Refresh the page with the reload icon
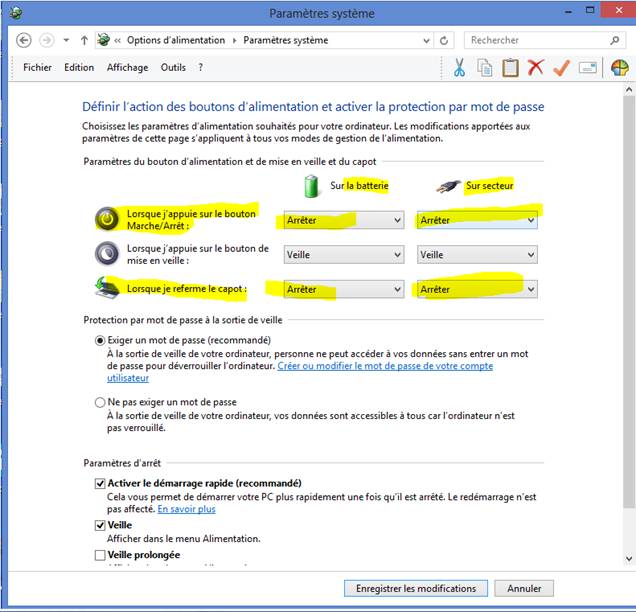 click(x=444, y=41)
